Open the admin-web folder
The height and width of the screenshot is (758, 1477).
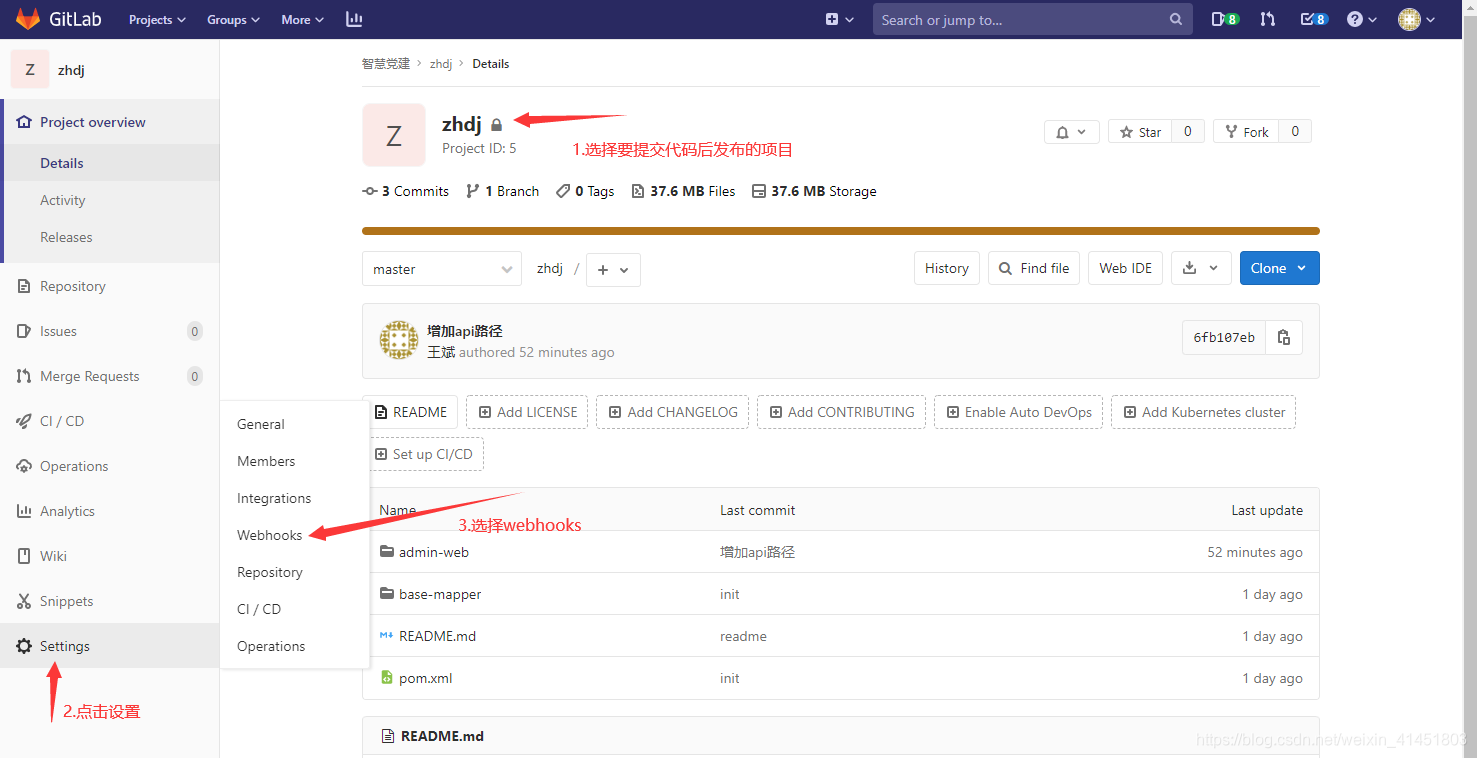pos(434,551)
